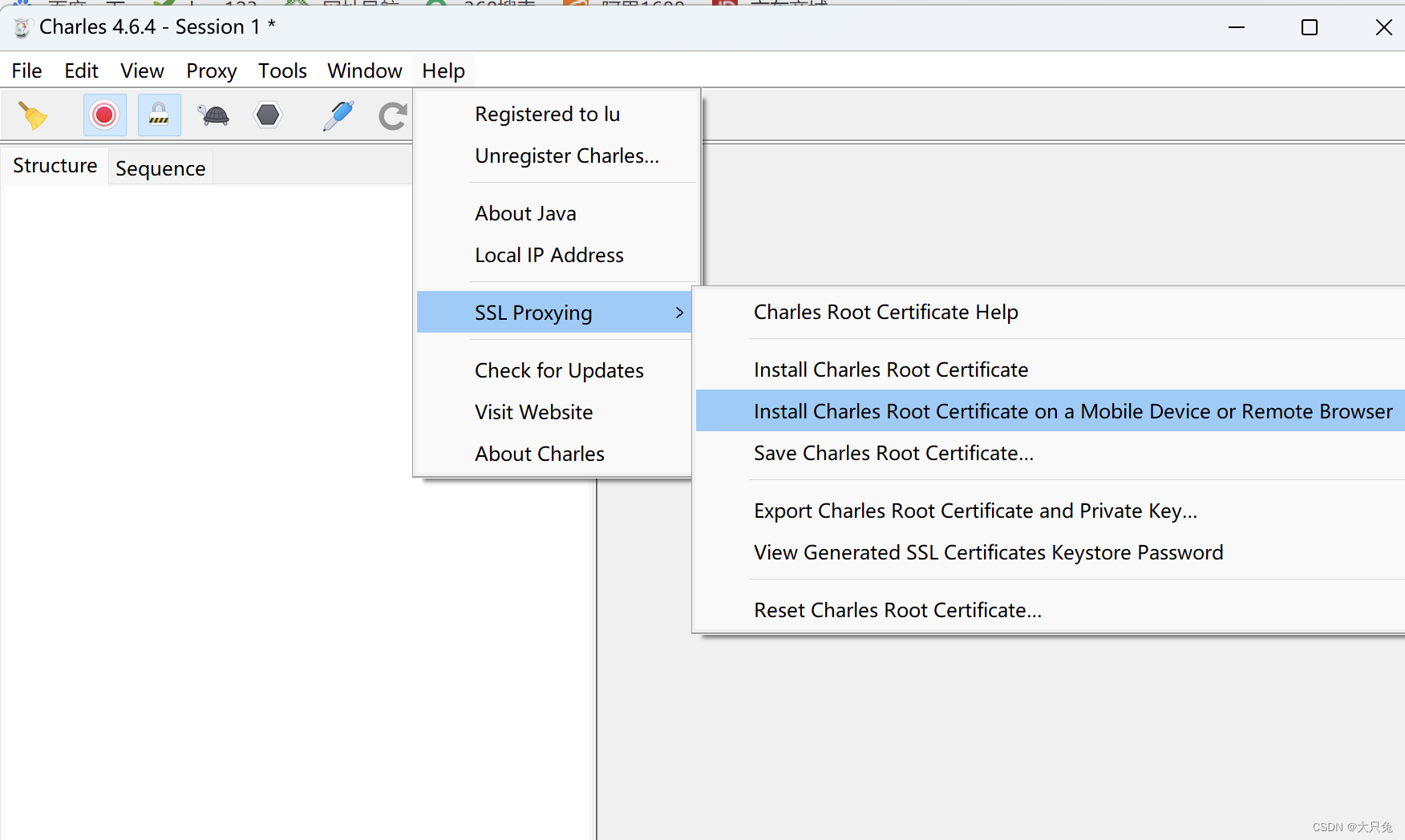Switch to the Structure tab
Image resolution: width=1405 pixels, height=840 pixels.
(55, 166)
